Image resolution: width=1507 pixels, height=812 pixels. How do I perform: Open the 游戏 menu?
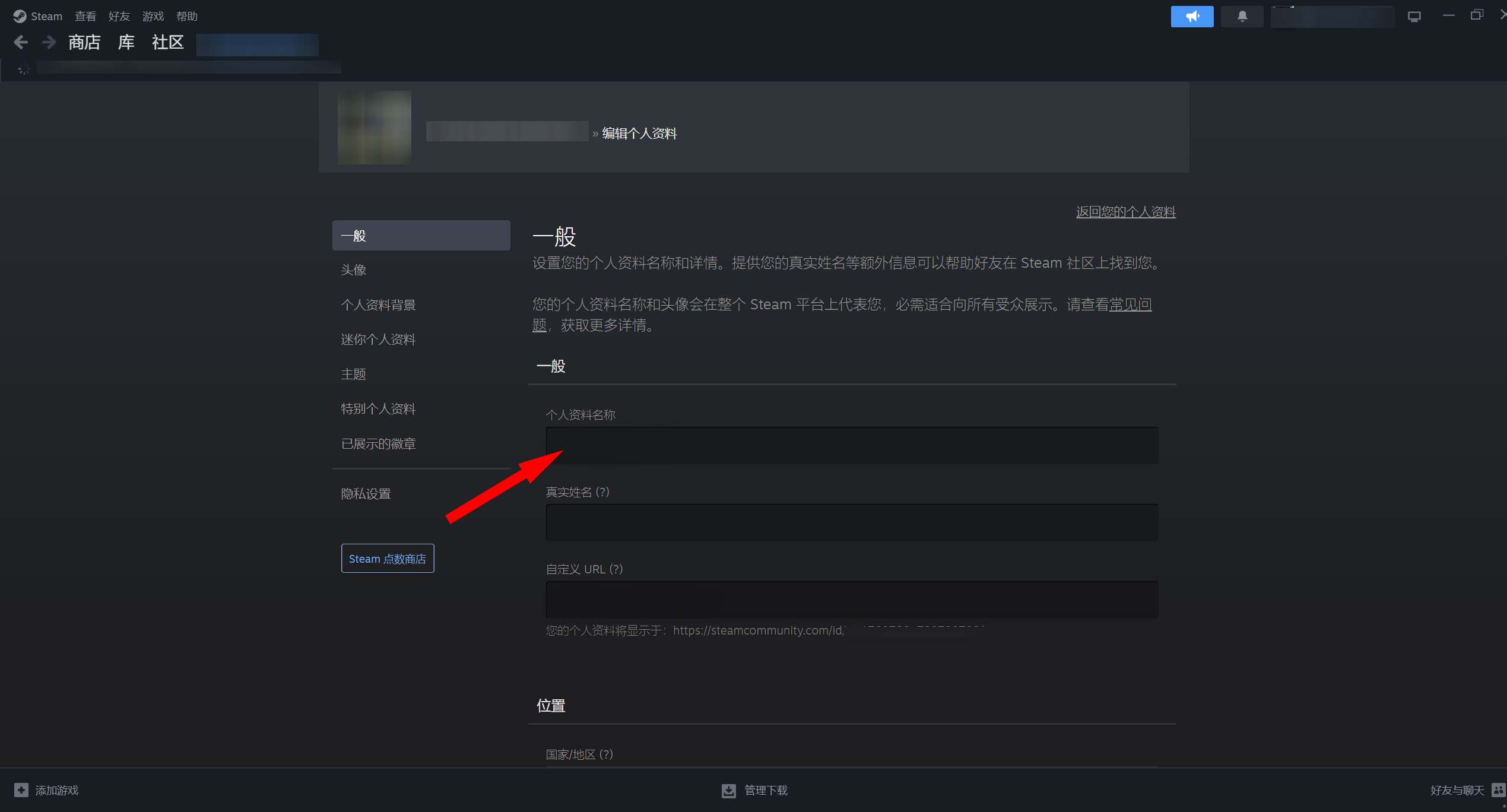[153, 16]
